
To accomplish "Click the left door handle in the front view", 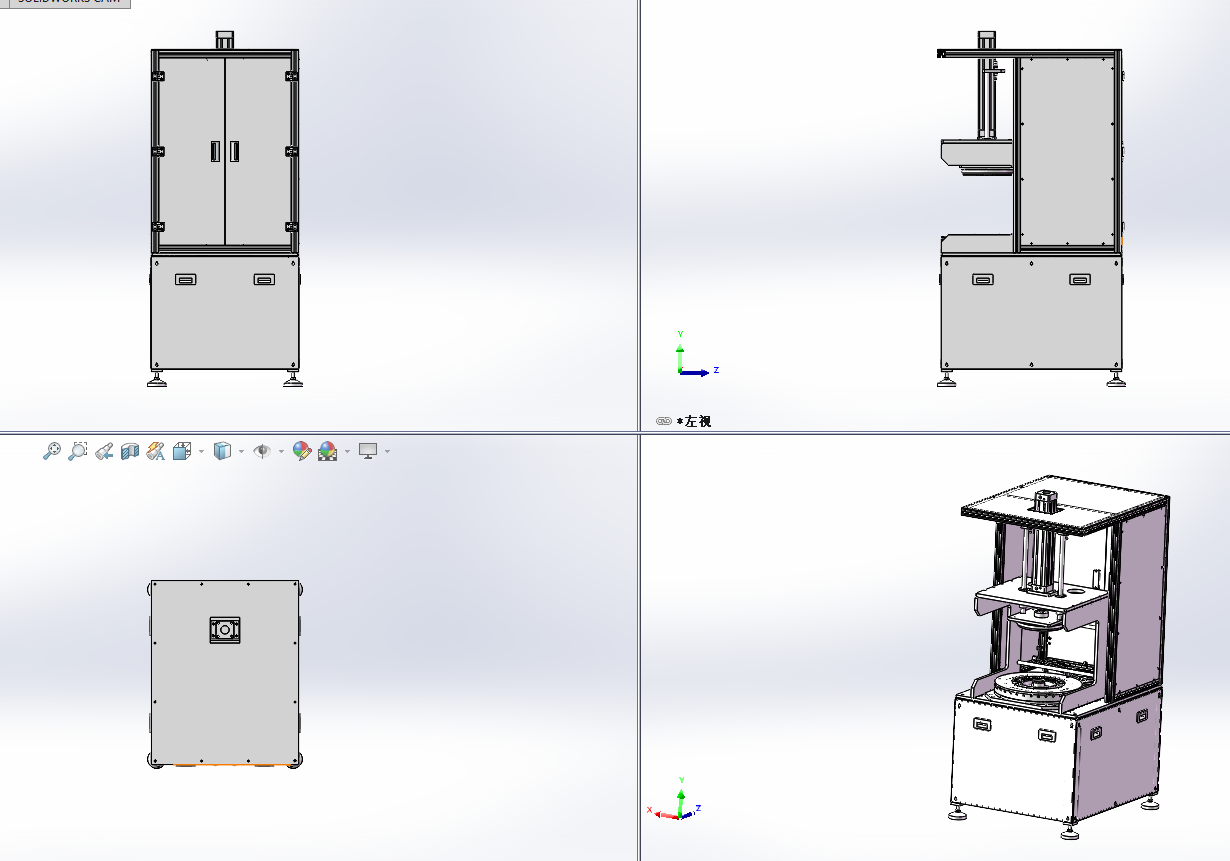I will click(215, 151).
